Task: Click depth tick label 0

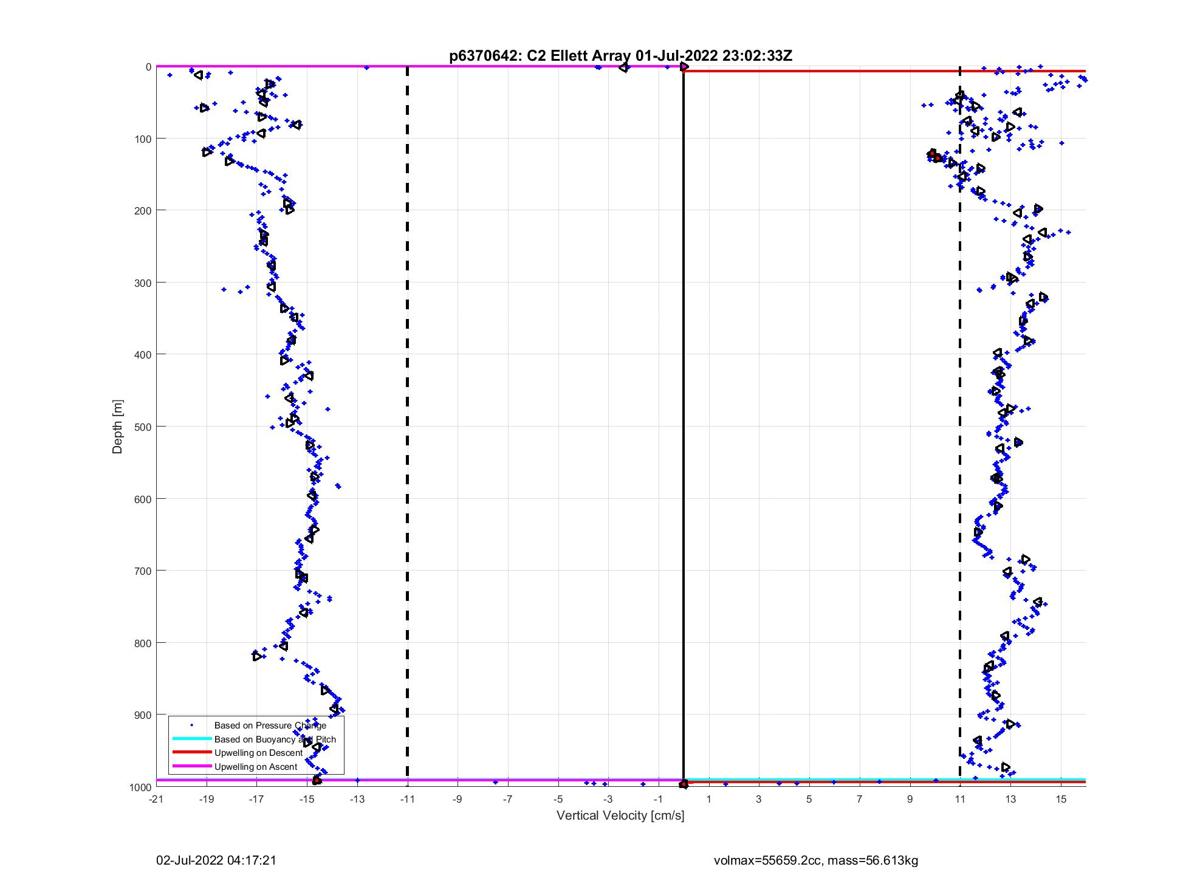Action: click(x=148, y=67)
